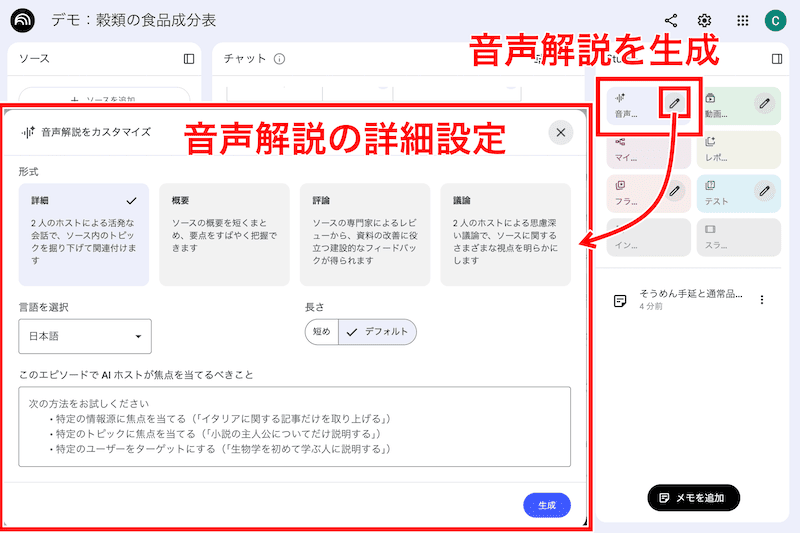Edit the テスト tile with pencil icon
800x533 pixels.
click(765, 189)
